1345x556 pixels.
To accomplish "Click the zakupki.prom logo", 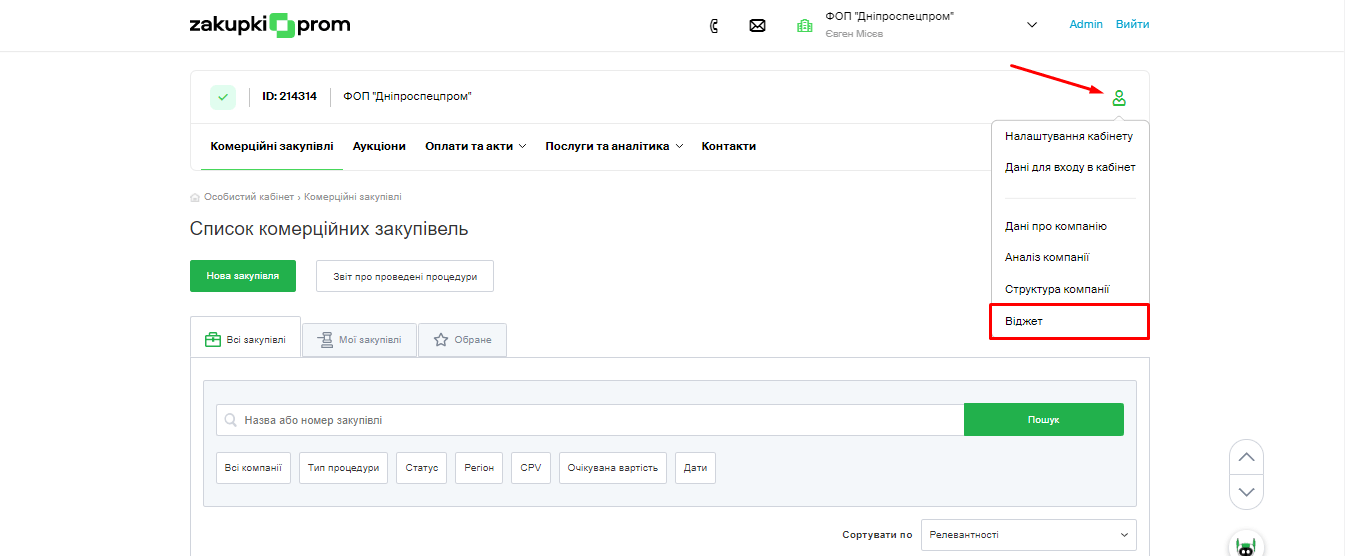I will click(270, 25).
